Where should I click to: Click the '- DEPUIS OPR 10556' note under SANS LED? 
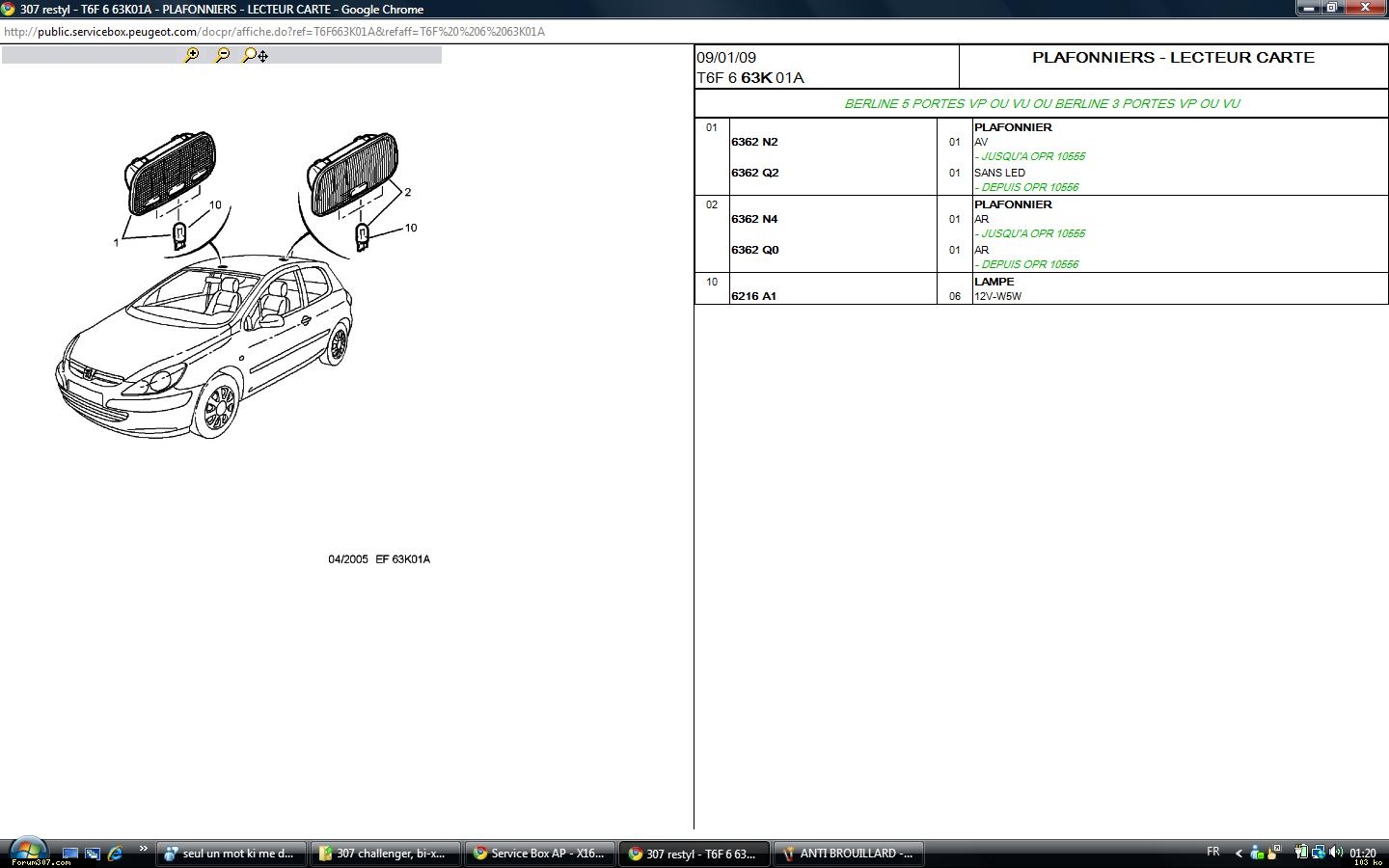1026,187
